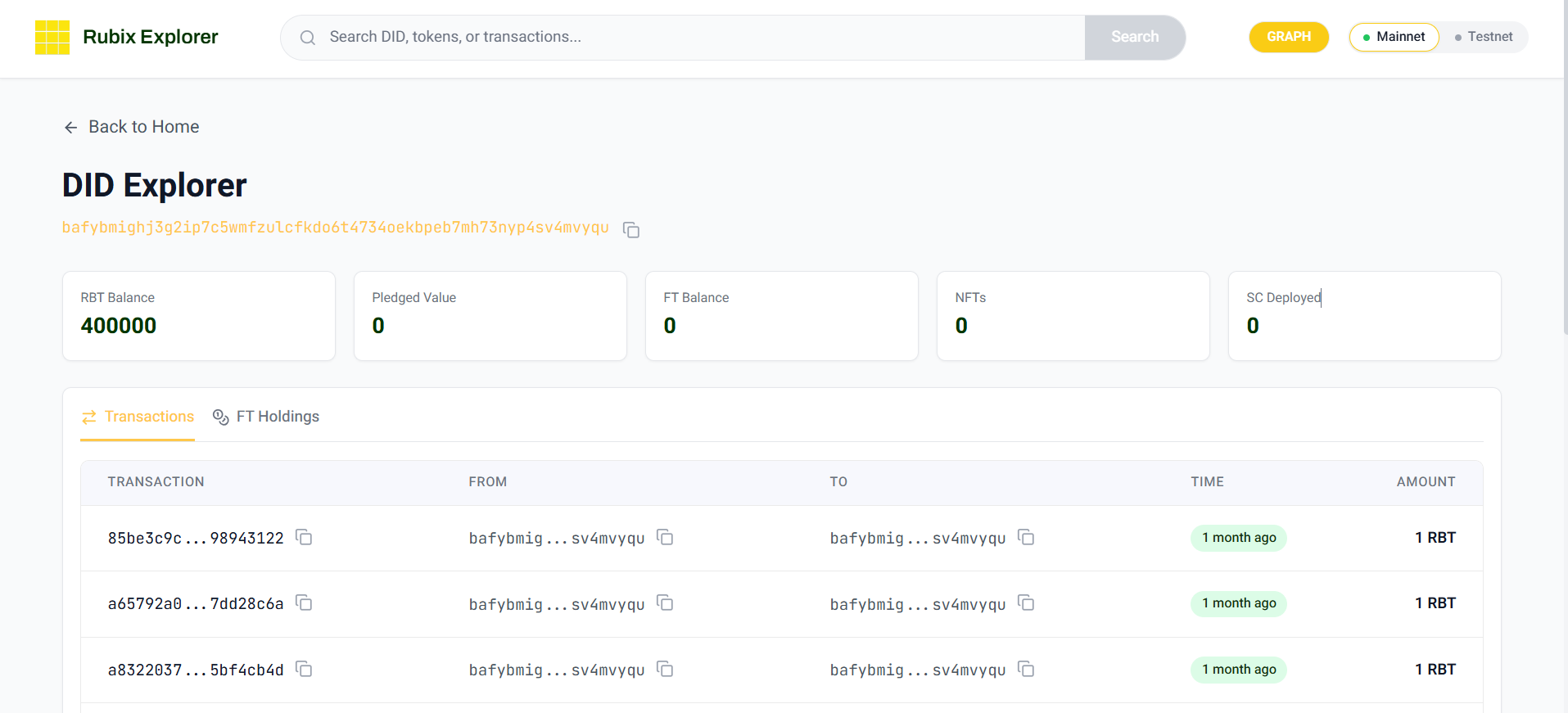This screenshot has width=1568, height=713.
Task: Click the TO column header
Action: click(x=838, y=482)
